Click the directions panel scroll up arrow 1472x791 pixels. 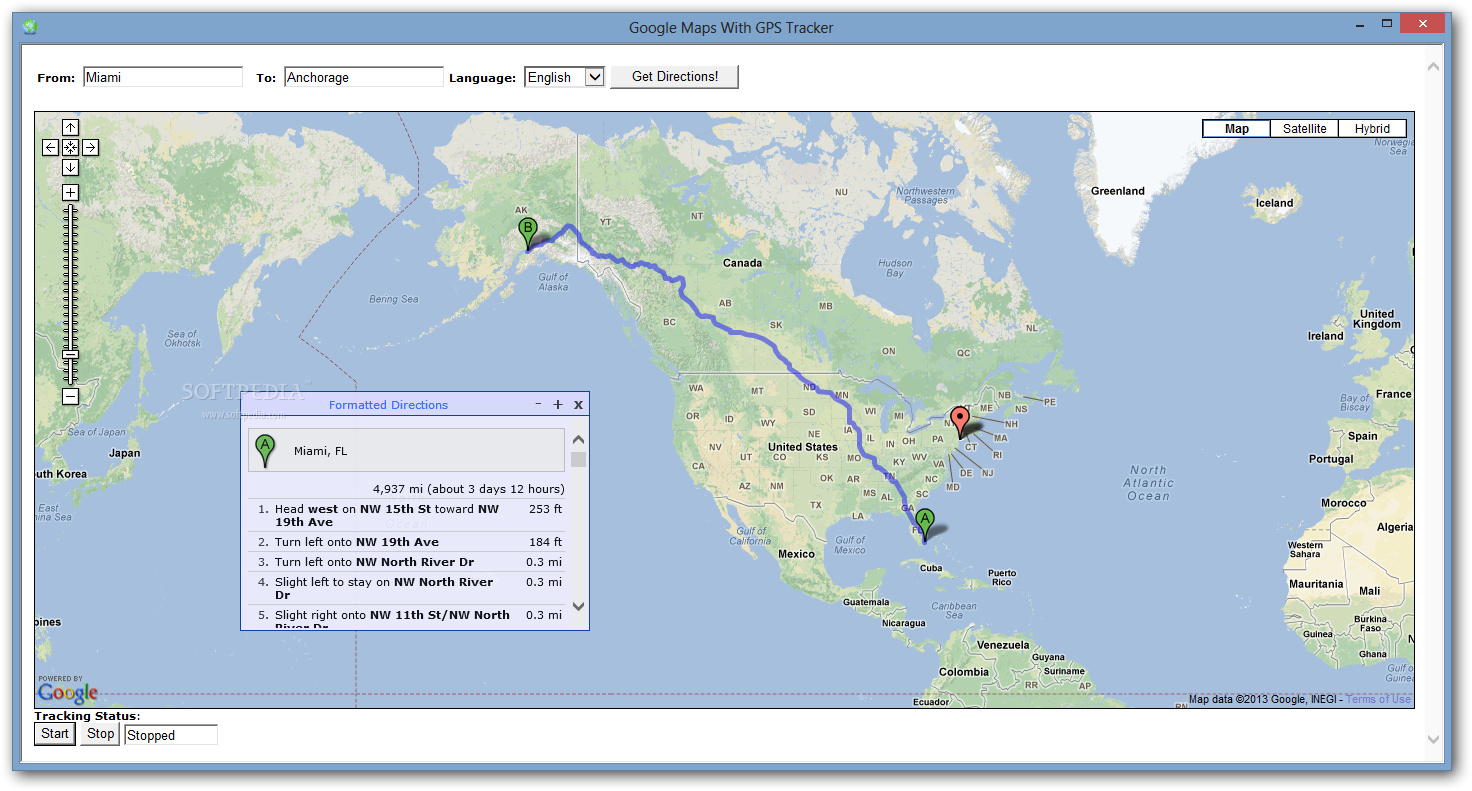(578, 439)
